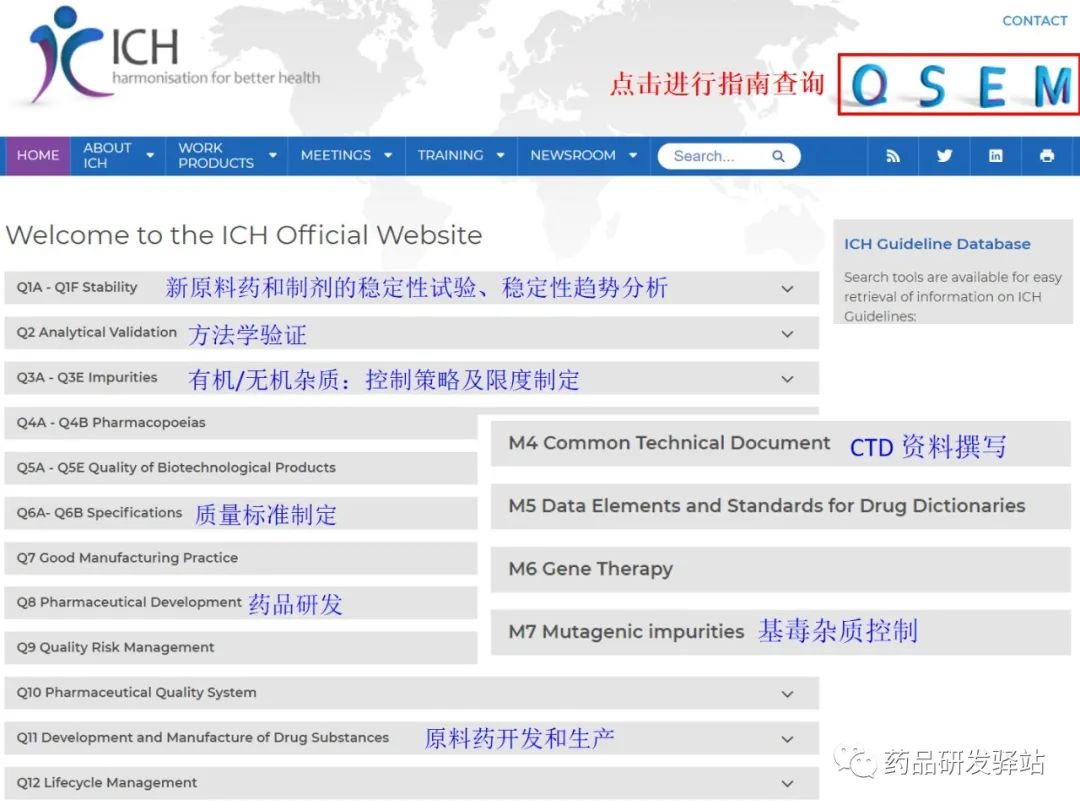Viewport: 1080px width, 810px height.
Task: Expand Q2 Analytical Validation chevron
Action: [x=787, y=334]
